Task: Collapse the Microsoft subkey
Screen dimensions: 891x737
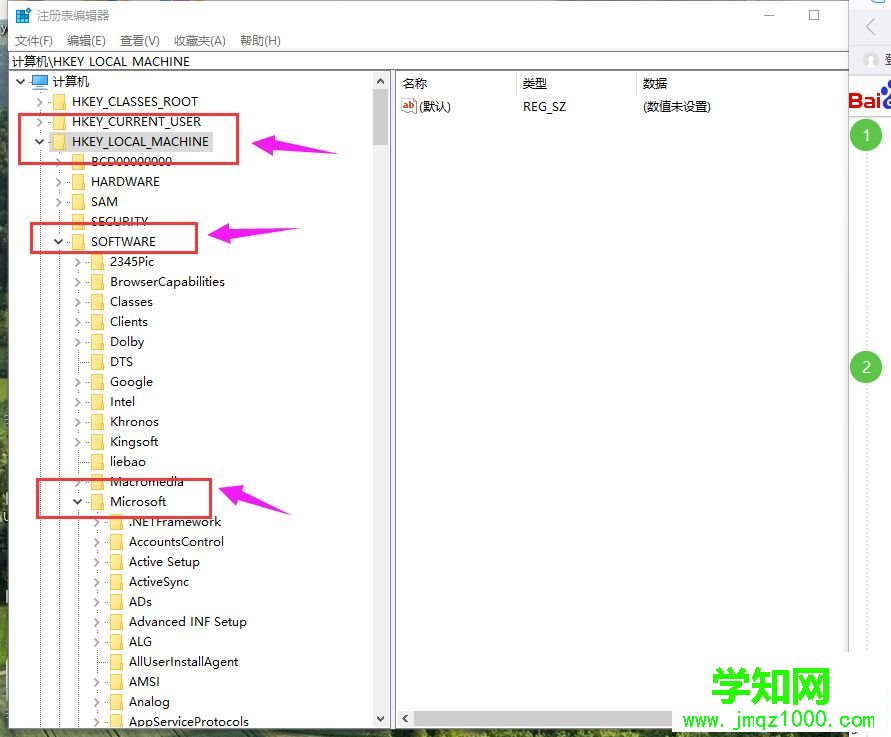Action: click(x=76, y=501)
